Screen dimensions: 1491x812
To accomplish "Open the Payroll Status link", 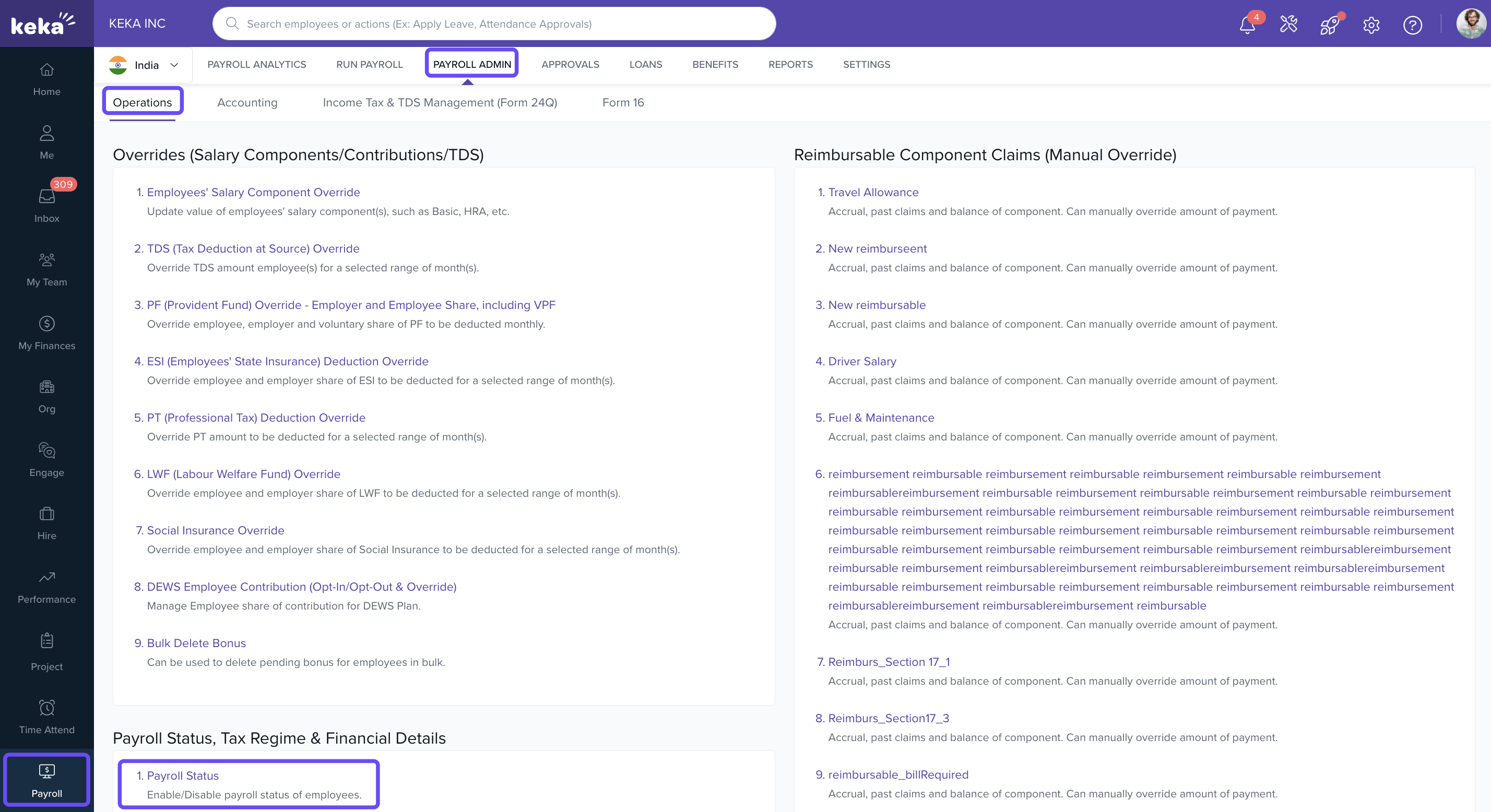I will click(x=182, y=775).
